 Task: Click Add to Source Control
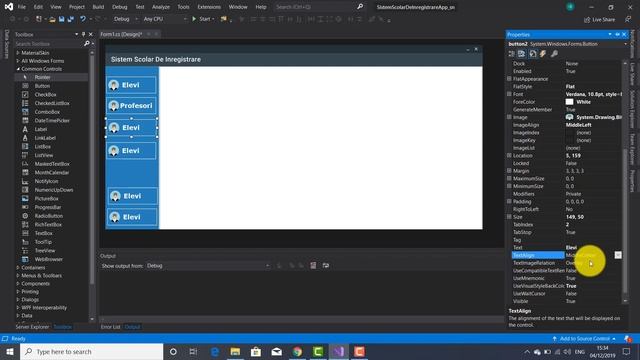[x=584, y=339]
